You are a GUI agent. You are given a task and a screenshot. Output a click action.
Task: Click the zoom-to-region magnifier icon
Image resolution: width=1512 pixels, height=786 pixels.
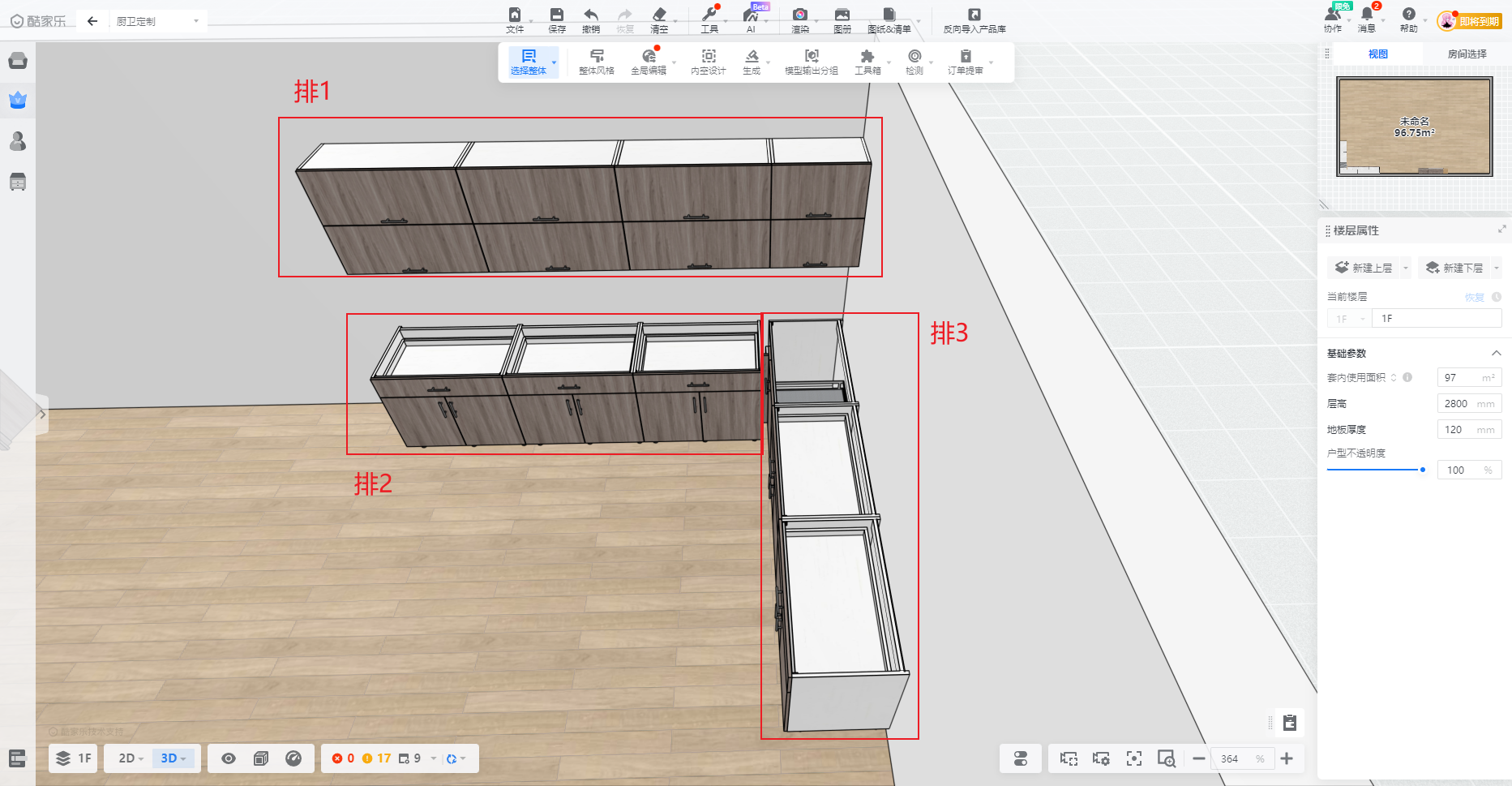[1167, 758]
